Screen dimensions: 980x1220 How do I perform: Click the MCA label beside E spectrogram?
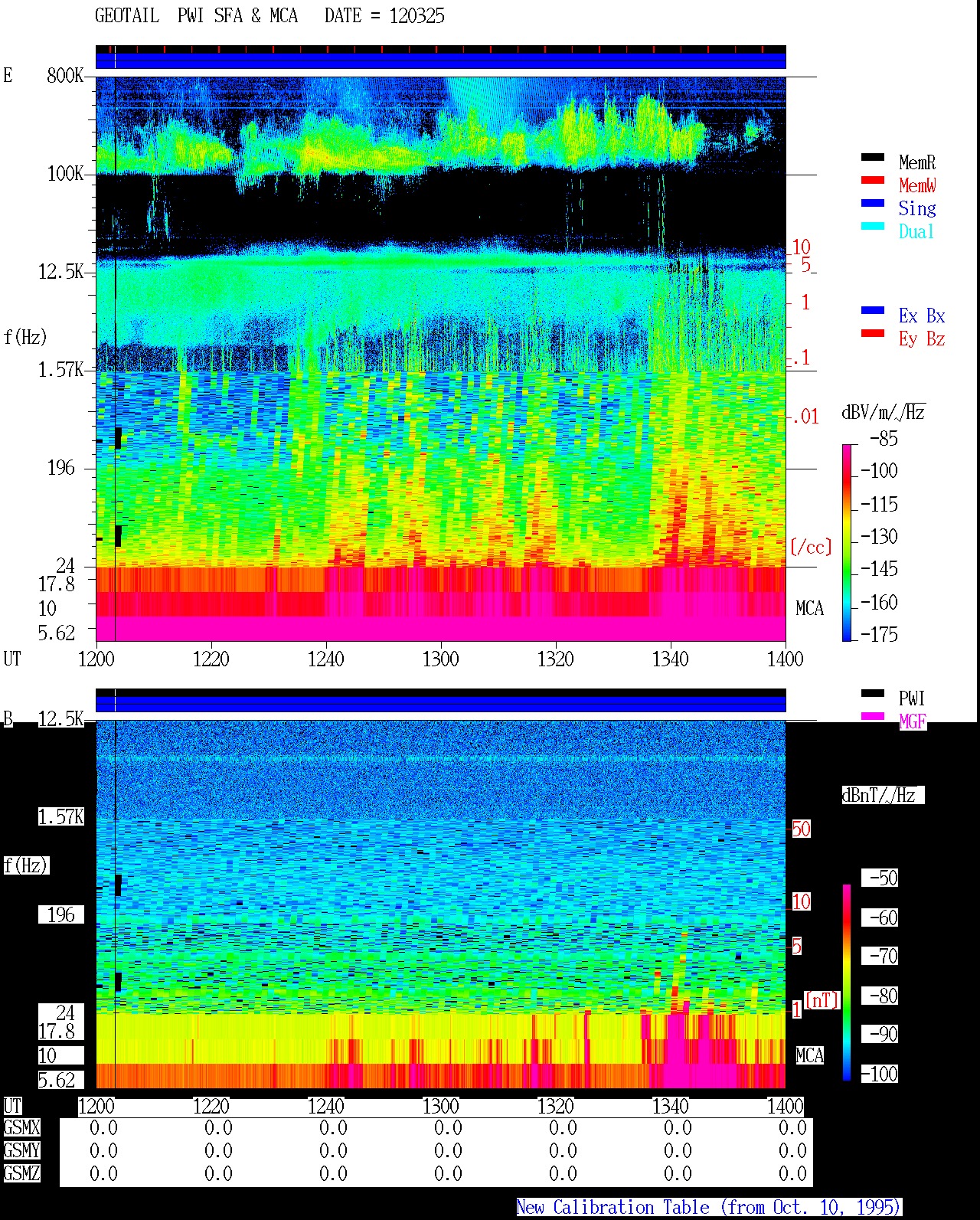(x=809, y=609)
